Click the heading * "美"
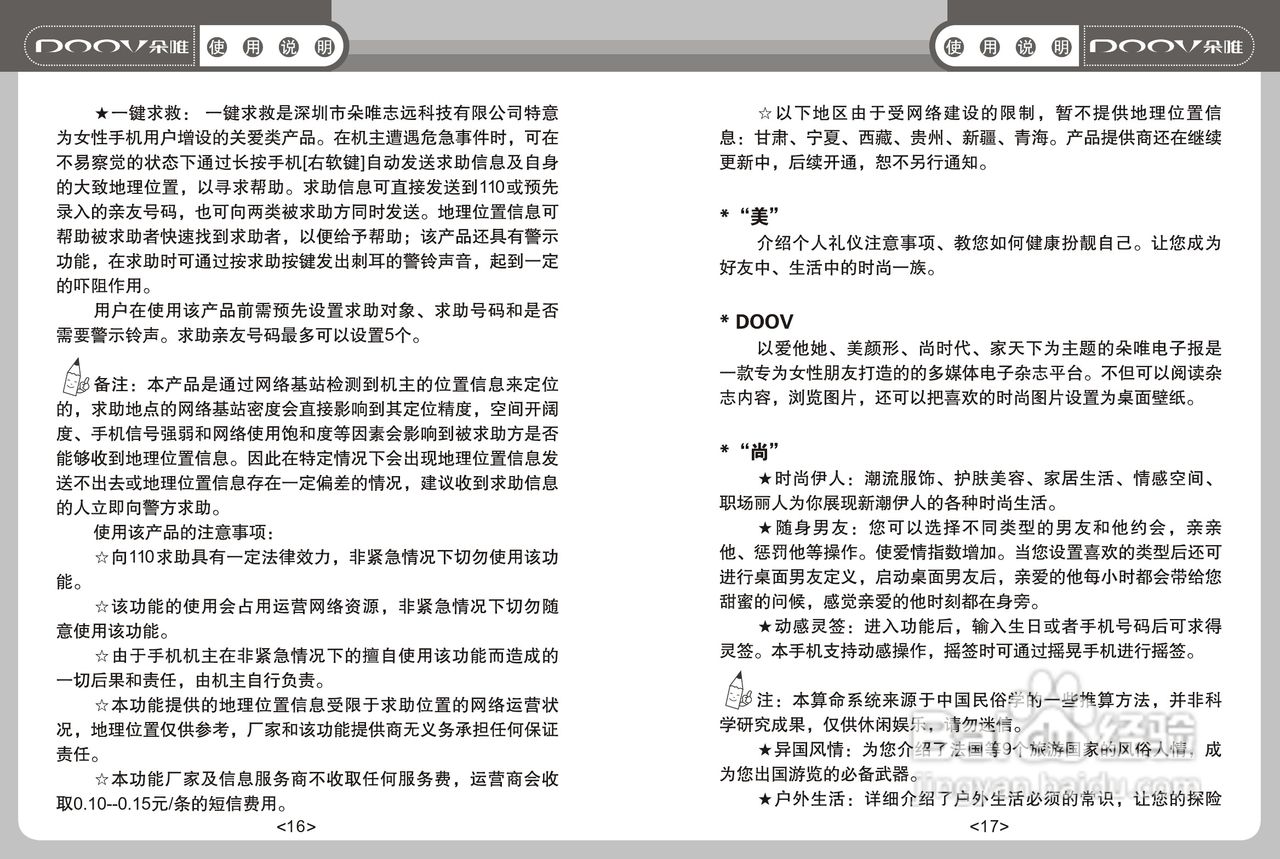Image resolution: width=1280 pixels, height=859 pixels. (749, 215)
